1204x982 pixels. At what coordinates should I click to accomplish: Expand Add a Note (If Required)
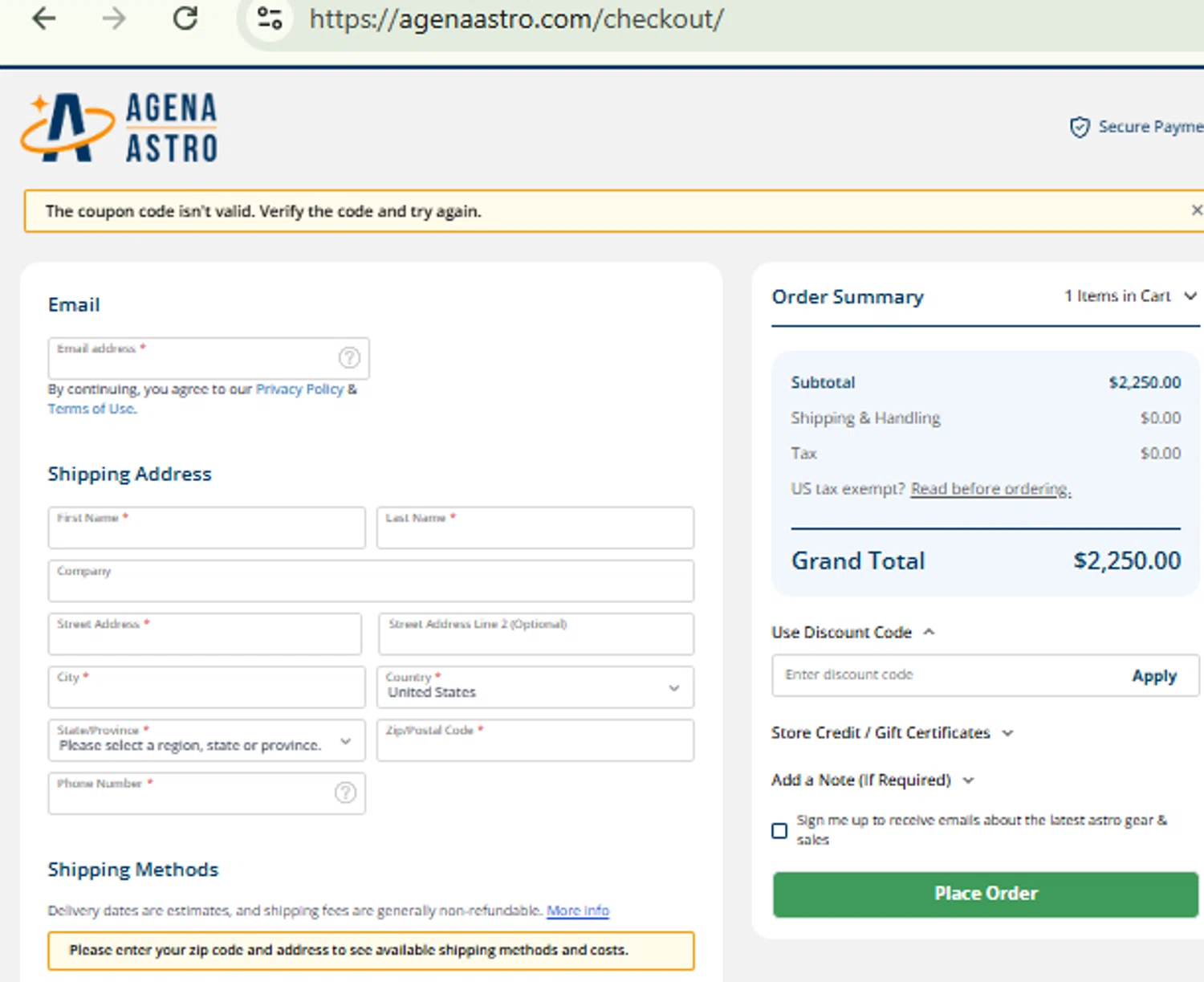[872, 780]
